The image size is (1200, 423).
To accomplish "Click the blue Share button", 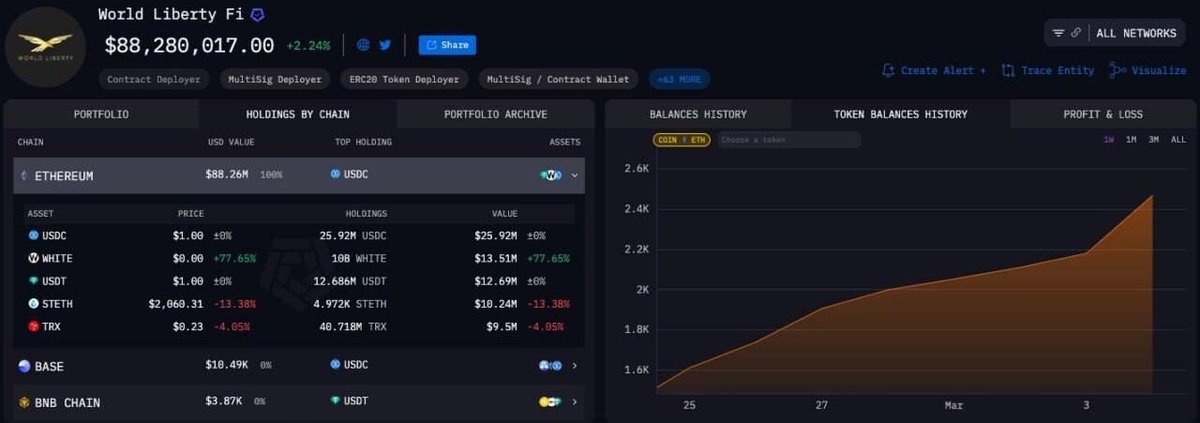I will click(447, 45).
